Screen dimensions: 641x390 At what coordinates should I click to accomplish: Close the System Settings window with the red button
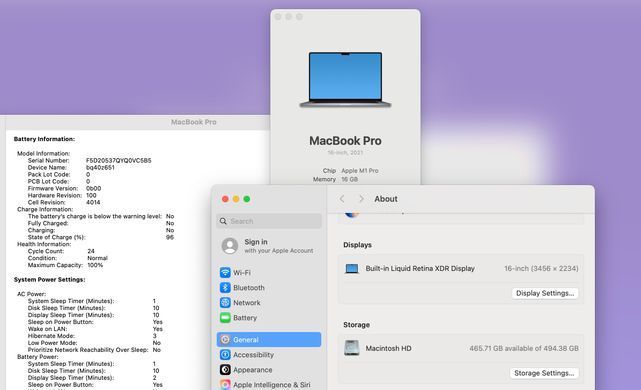225,199
